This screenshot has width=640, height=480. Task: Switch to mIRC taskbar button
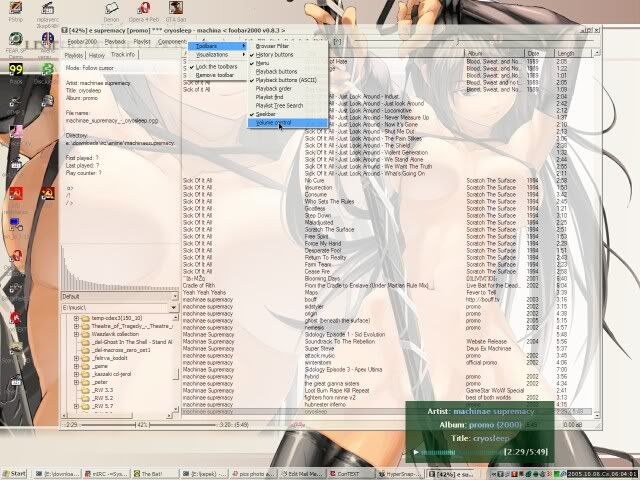106,474
